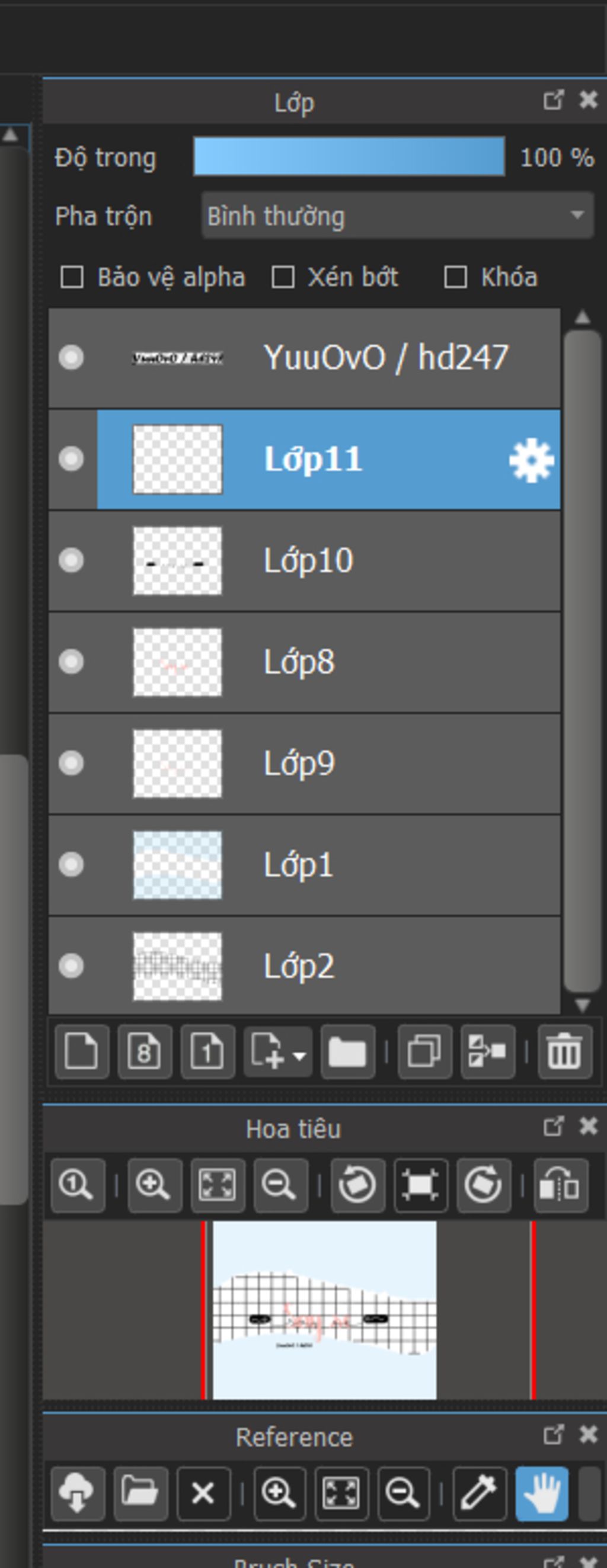607x1568 pixels.
Task: Open settings gear for Lớp11 layer
Action: 532,460
